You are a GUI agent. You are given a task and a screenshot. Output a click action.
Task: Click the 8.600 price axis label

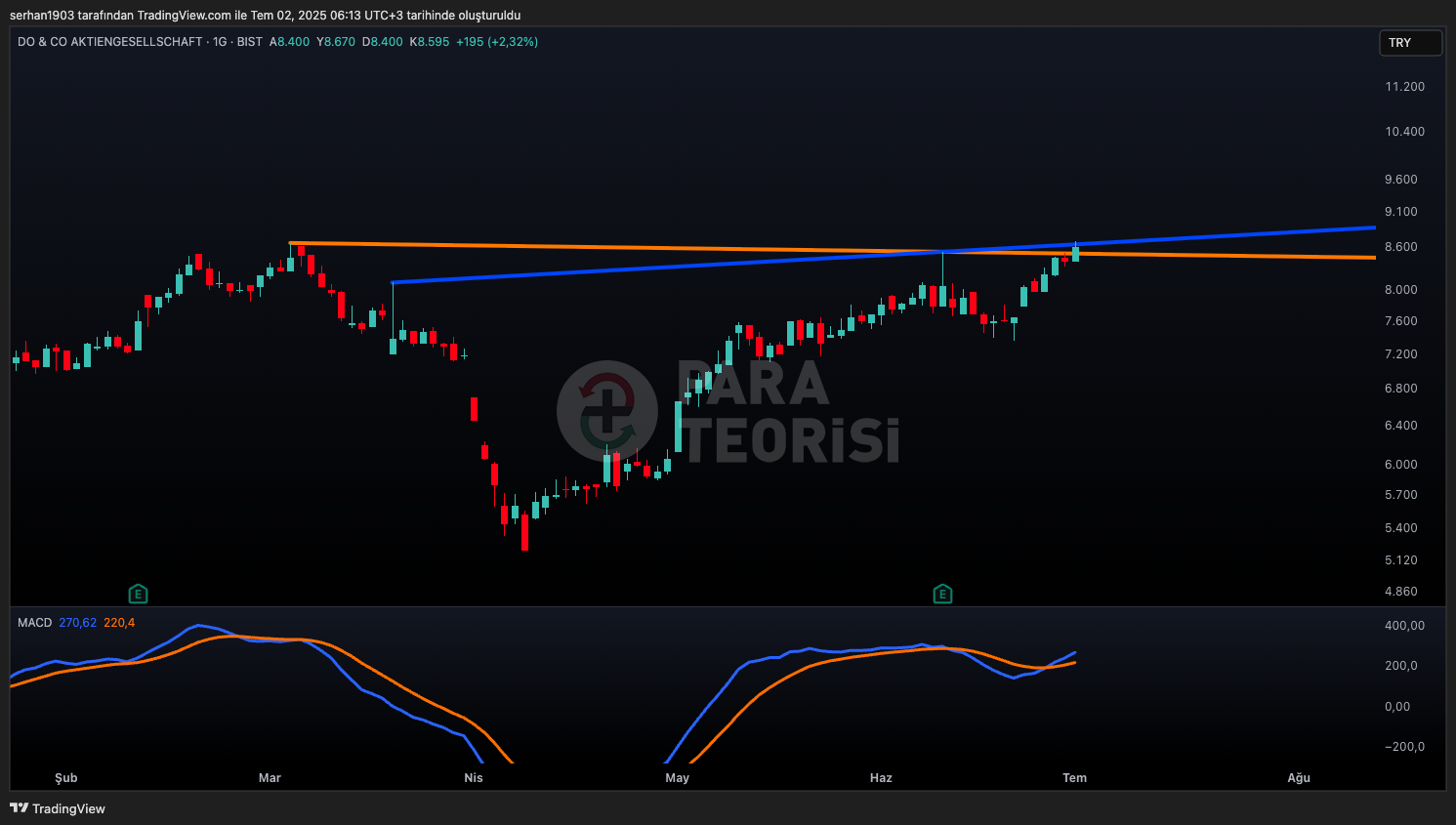pyautogui.click(x=1401, y=247)
